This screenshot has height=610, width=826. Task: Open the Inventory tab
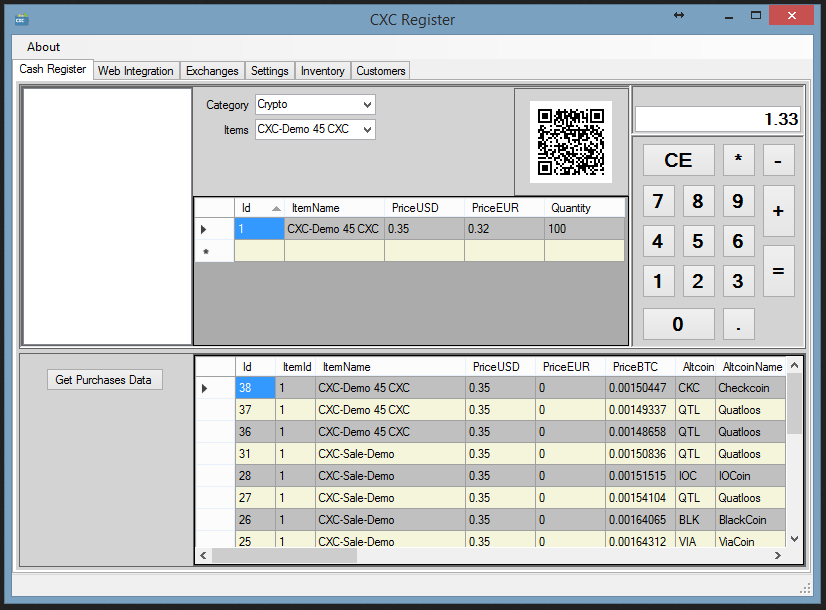coord(322,71)
